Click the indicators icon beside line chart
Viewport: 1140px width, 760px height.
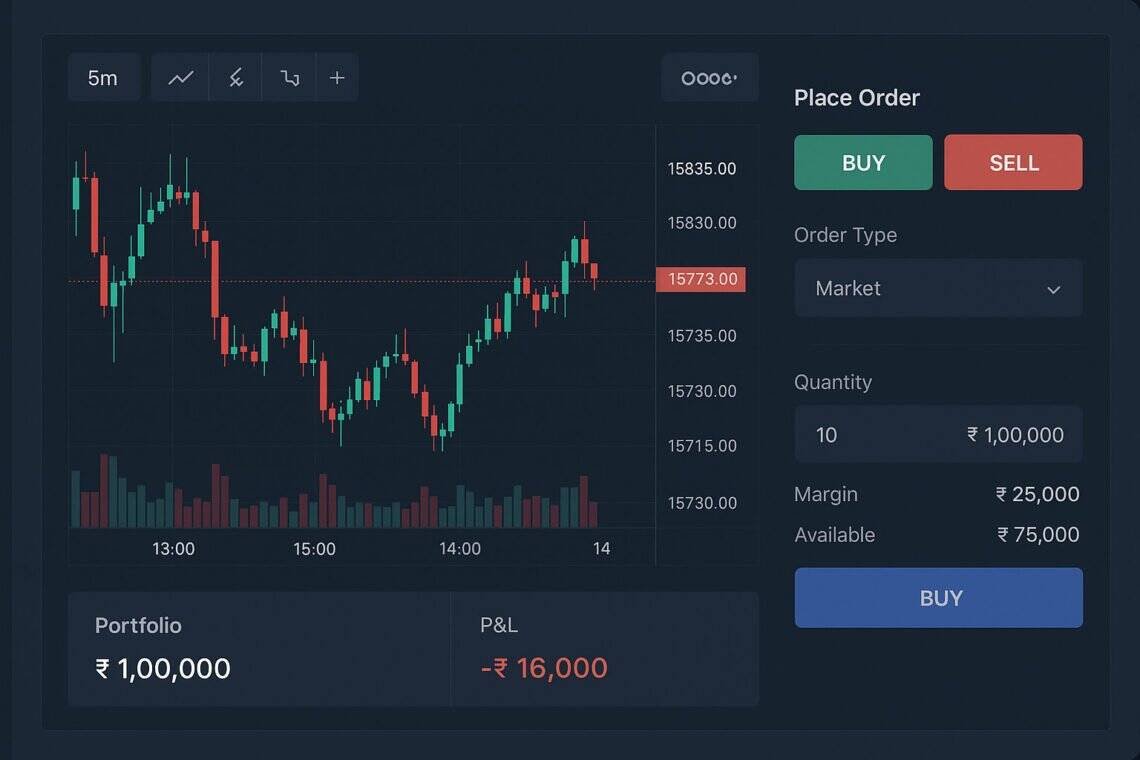236,78
